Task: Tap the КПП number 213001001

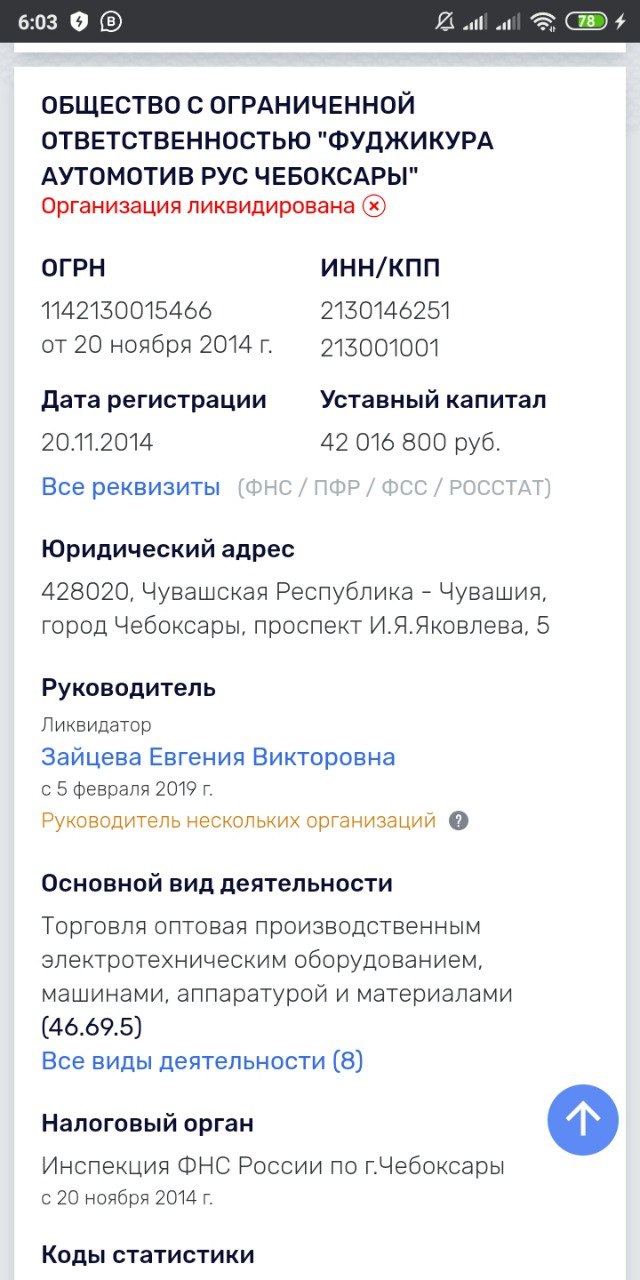Action: (380, 348)
